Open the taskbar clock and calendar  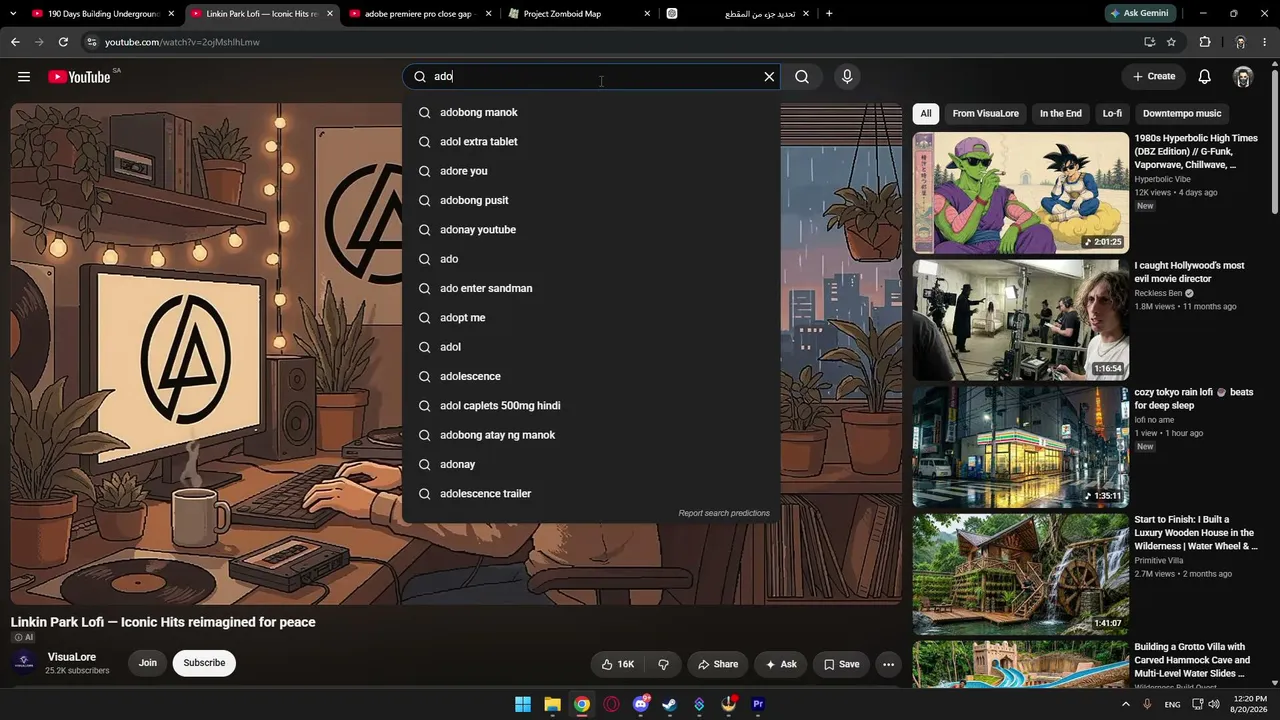coord(1250,704)
